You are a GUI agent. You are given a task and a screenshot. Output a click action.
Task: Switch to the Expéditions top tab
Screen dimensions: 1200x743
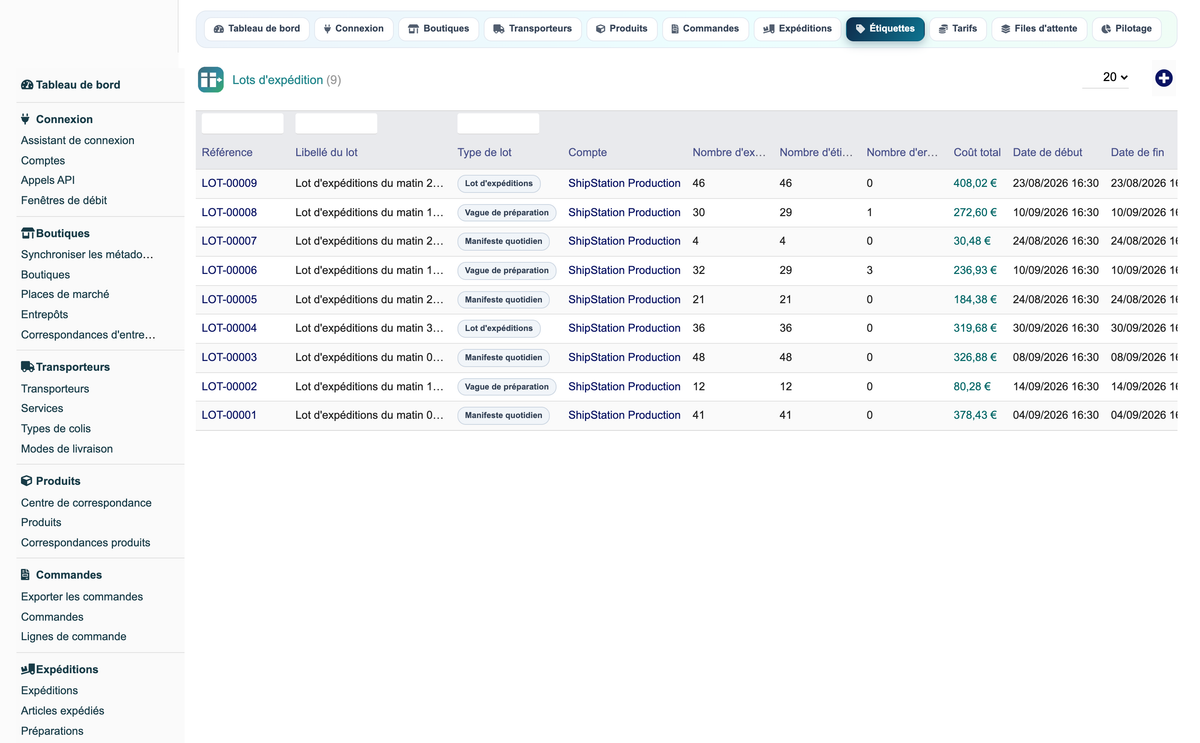[x=797, y=29]
